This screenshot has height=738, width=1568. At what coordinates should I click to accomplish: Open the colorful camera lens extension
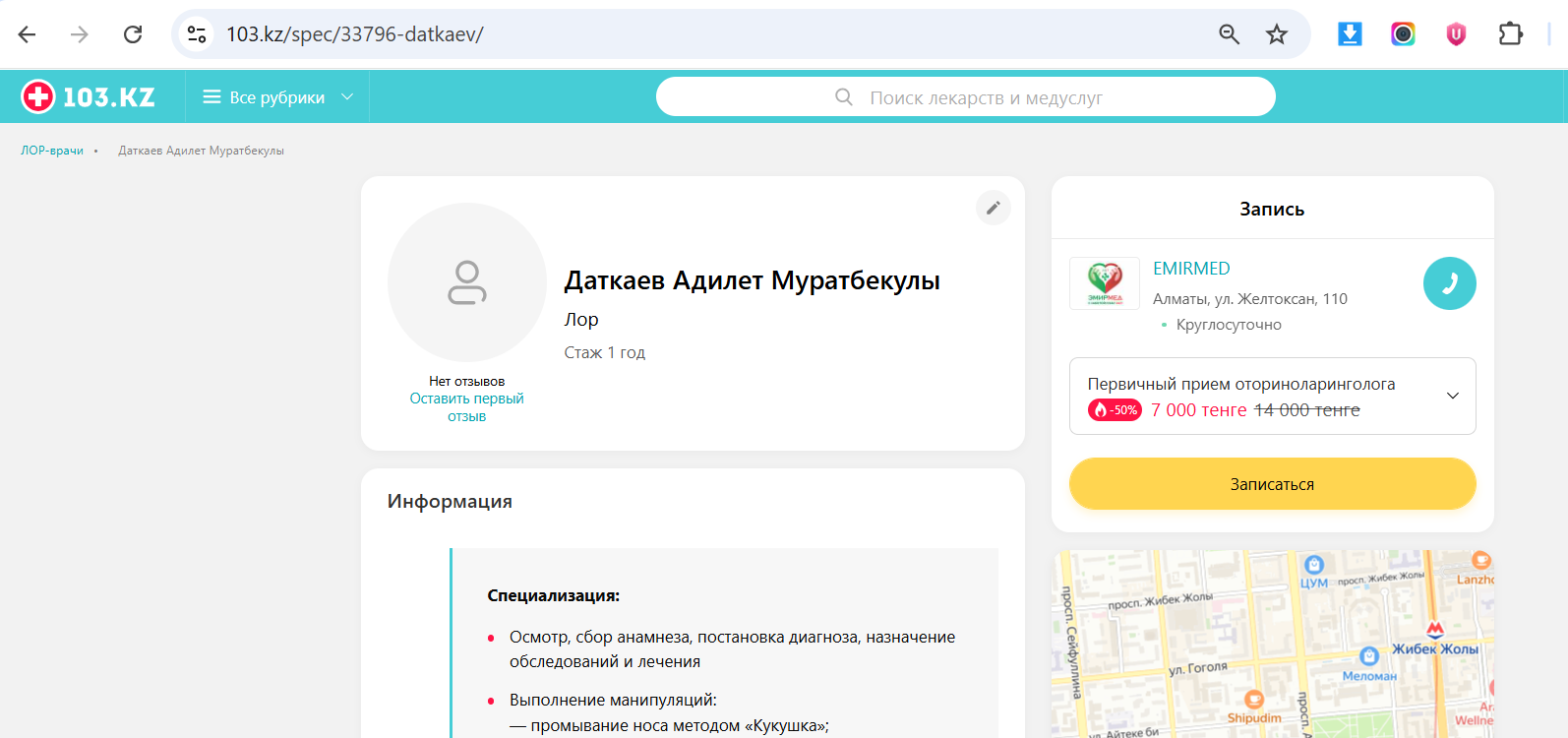pyautogui.click(x=1403, y=34)
